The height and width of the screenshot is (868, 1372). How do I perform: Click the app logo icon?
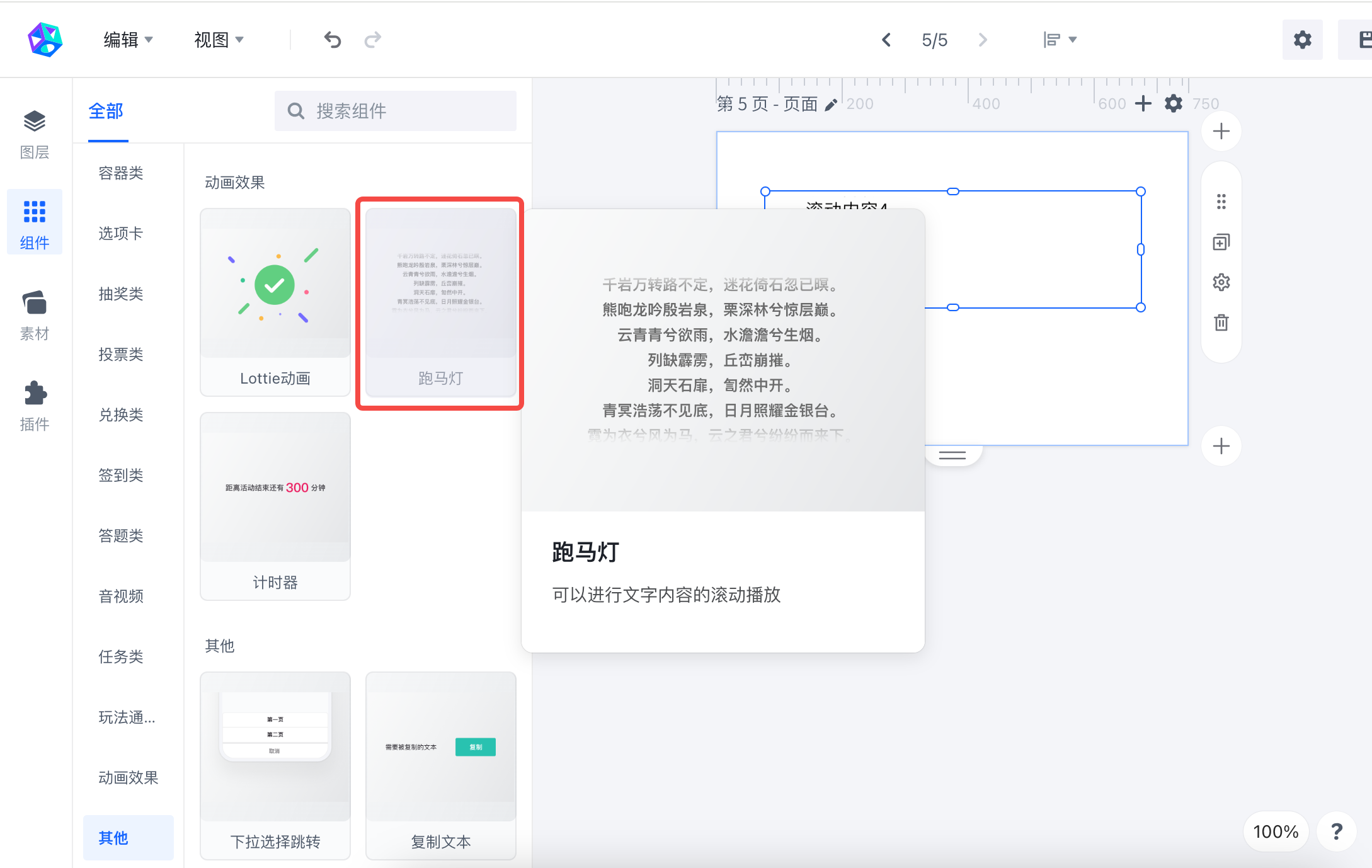coord(45,40)
